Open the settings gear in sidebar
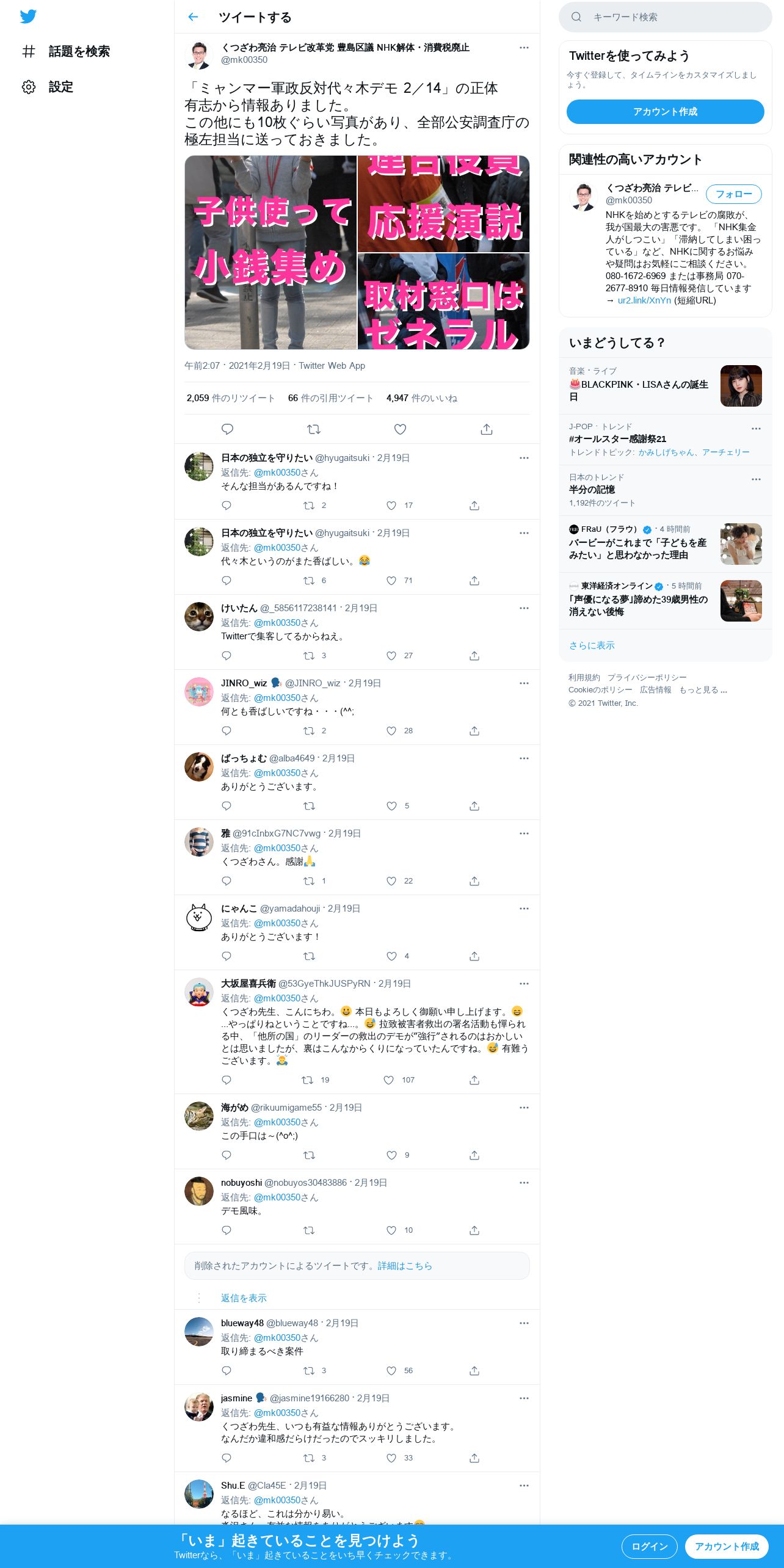 click(x=29, y=87)
